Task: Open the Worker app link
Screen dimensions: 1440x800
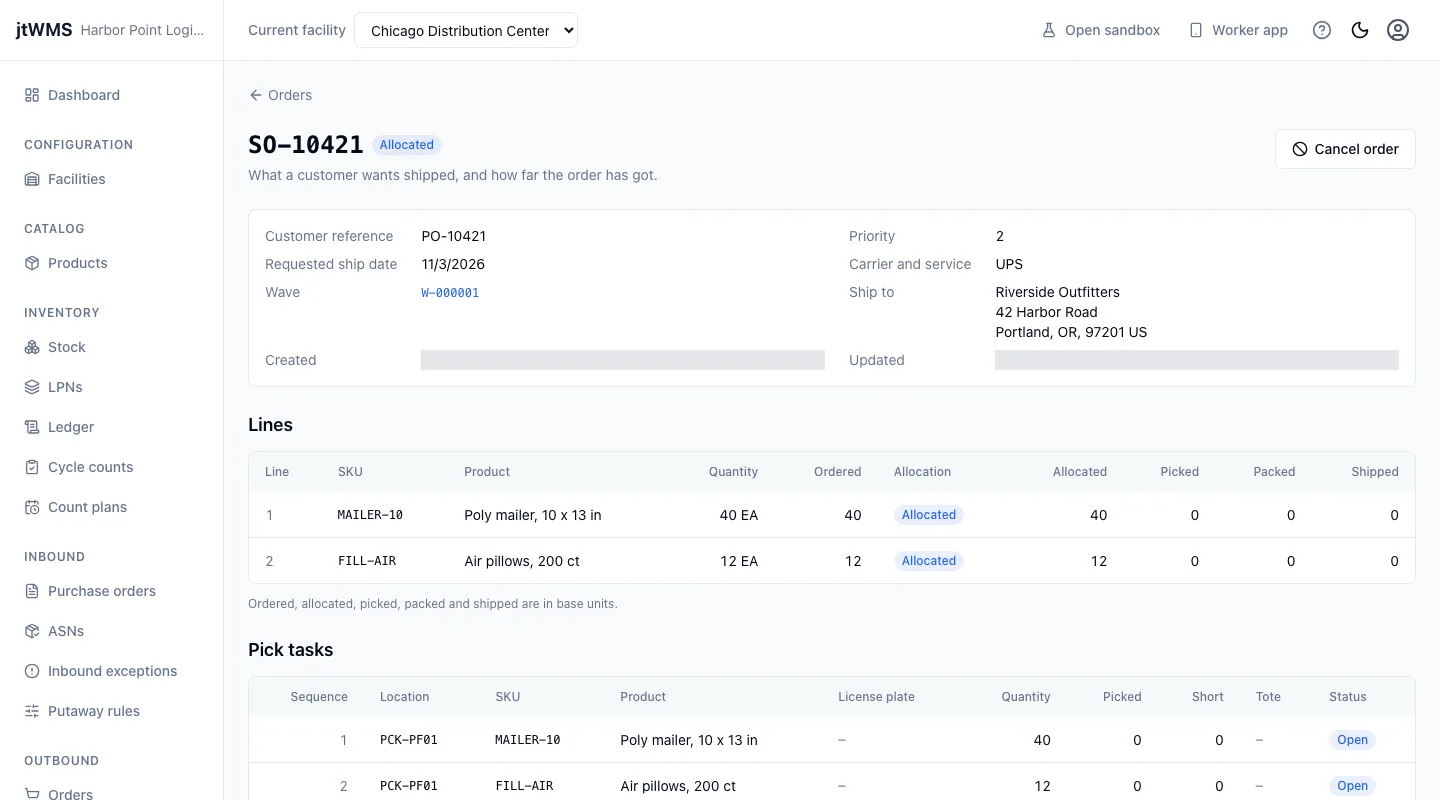Action: click(1238, 30)
